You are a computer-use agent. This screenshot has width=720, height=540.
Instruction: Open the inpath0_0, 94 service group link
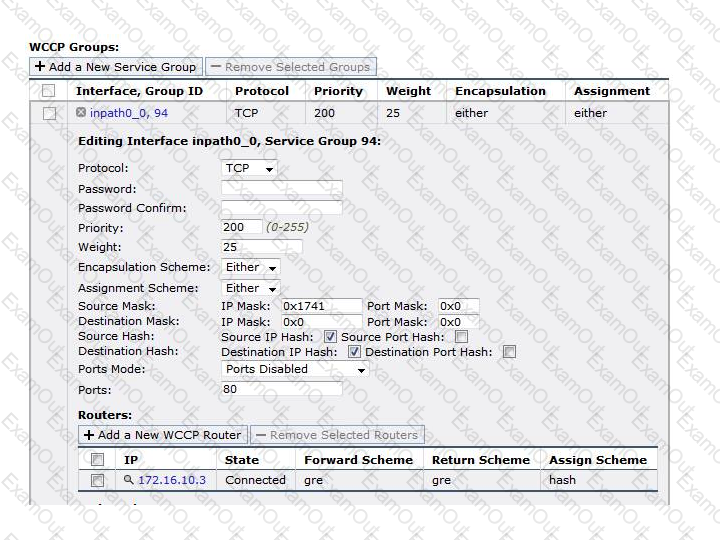(x=129, y=113)
